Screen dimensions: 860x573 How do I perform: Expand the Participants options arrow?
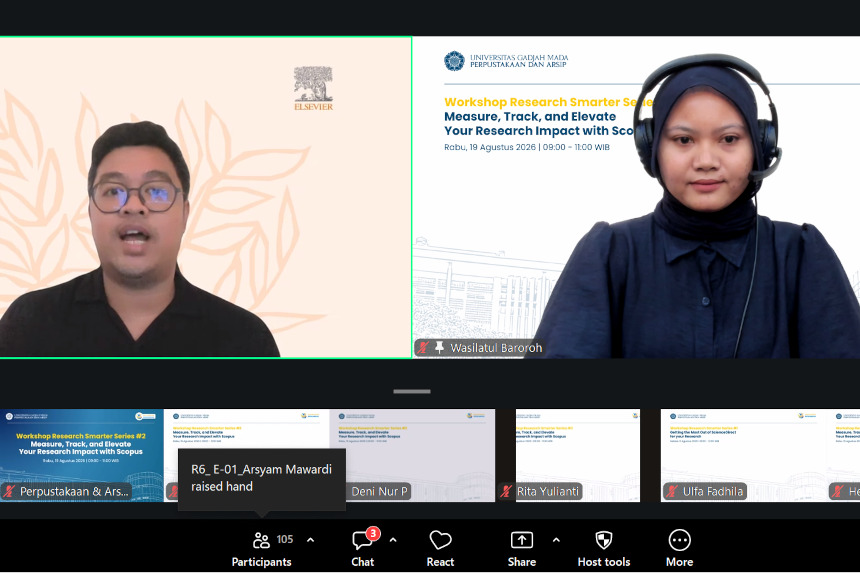310,540
